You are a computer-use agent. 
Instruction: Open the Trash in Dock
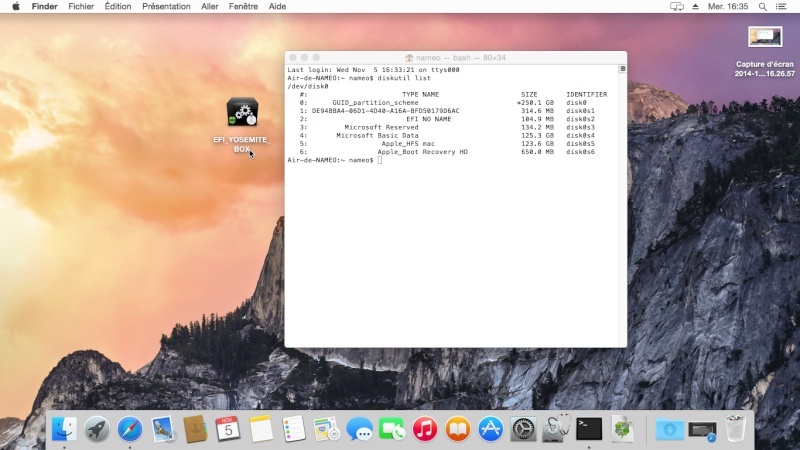tap(736, 429)
